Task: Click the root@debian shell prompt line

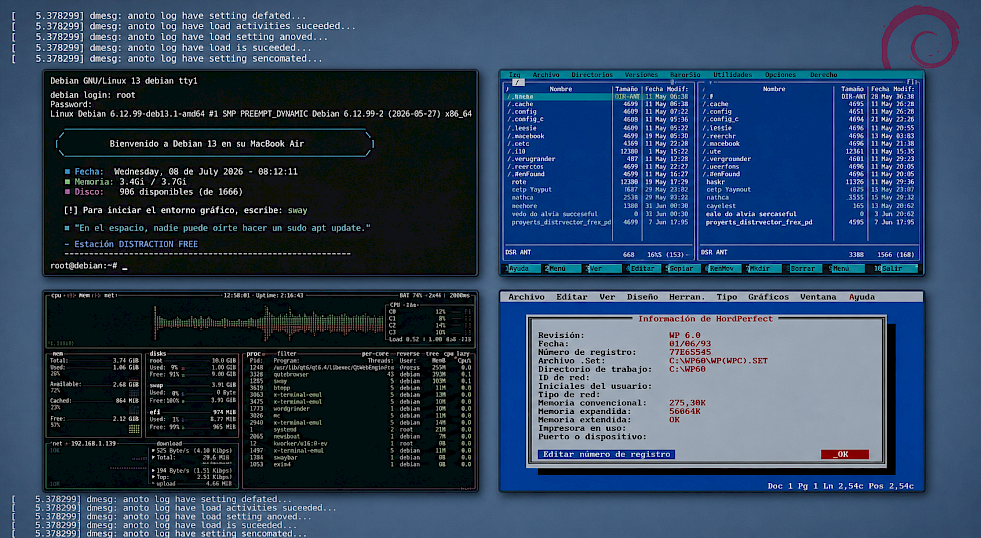Action: point(89,266)
